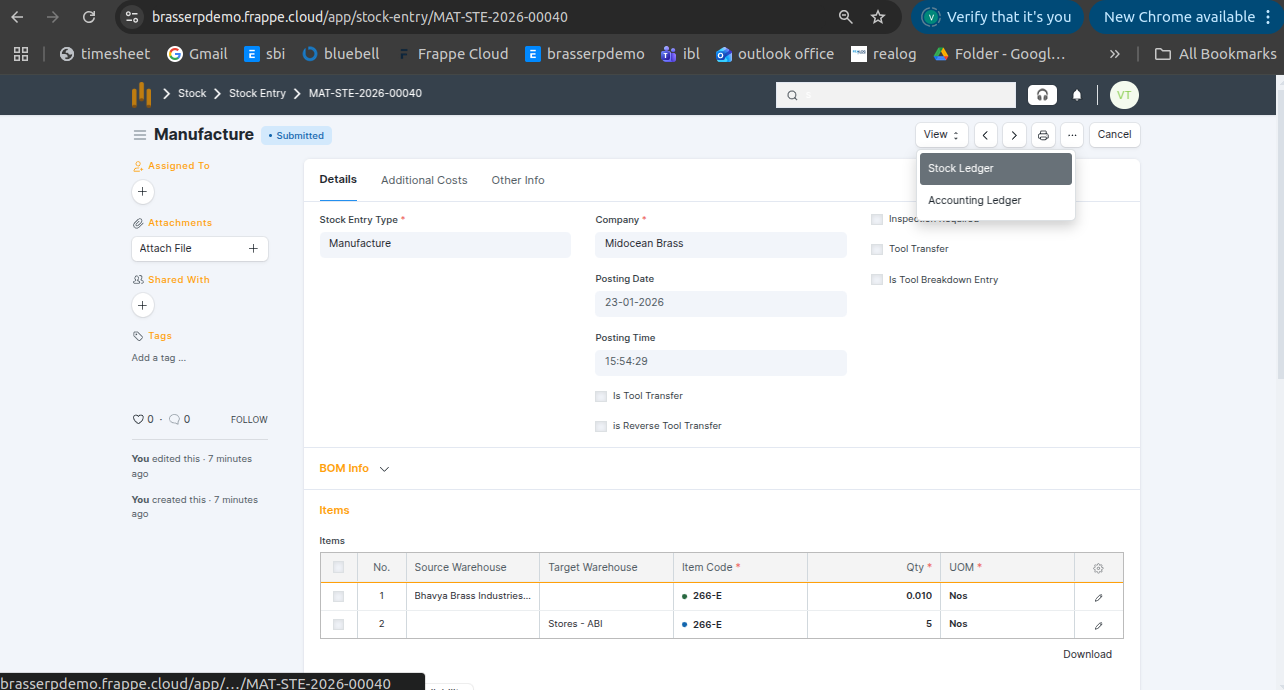1284x690 pixels.
Task: Go to previous document arrow
Action: tap(986, 135)
